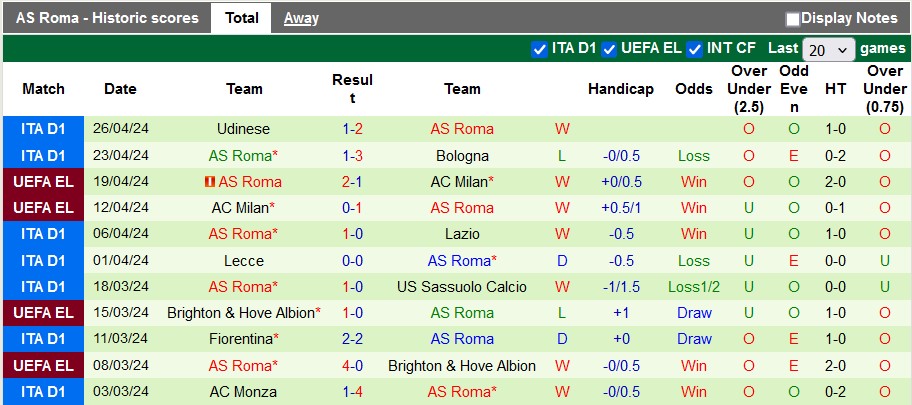Viewport: 912px width, 405px height.
Task: Open the 4-0 result versus Brighton
Action: pyautogui.click(x=352, y=366)
